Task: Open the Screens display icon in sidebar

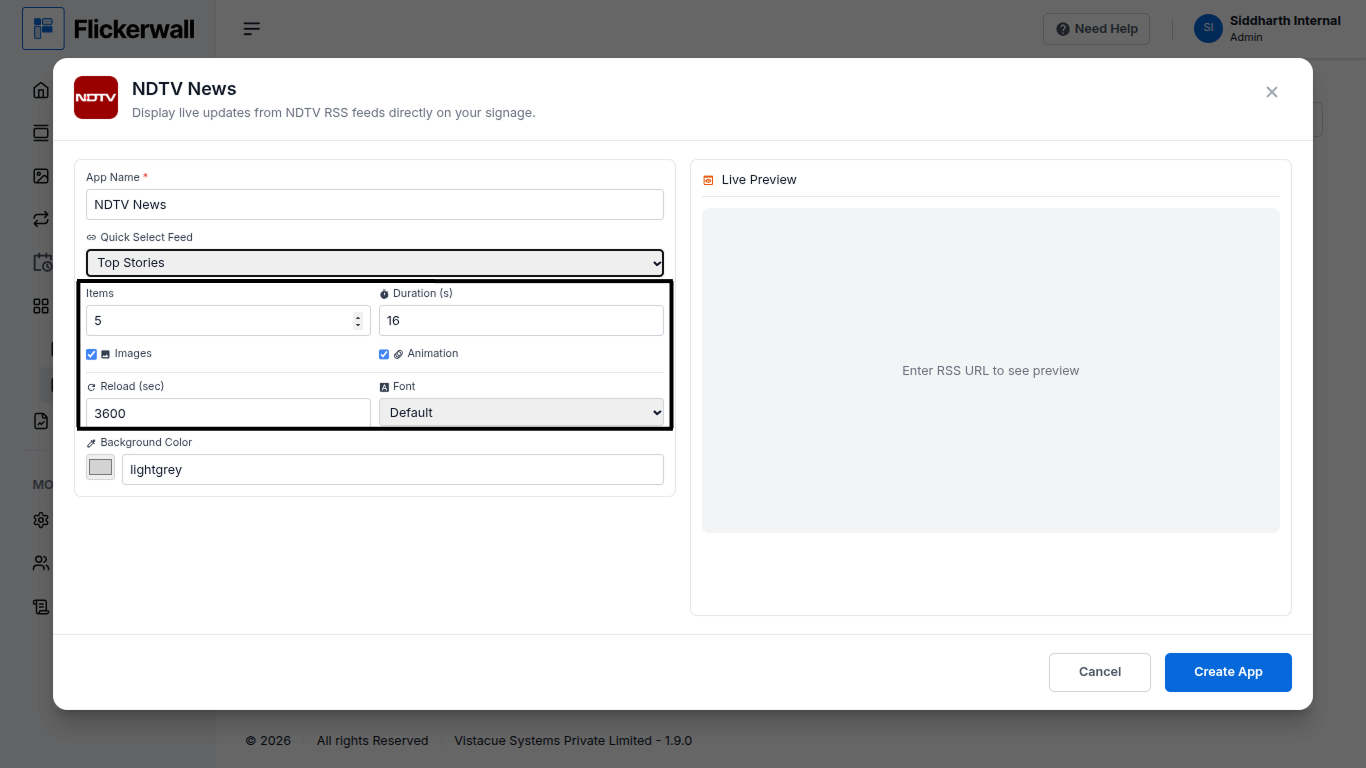Action: pyautogui.click(x=41, y=133)
